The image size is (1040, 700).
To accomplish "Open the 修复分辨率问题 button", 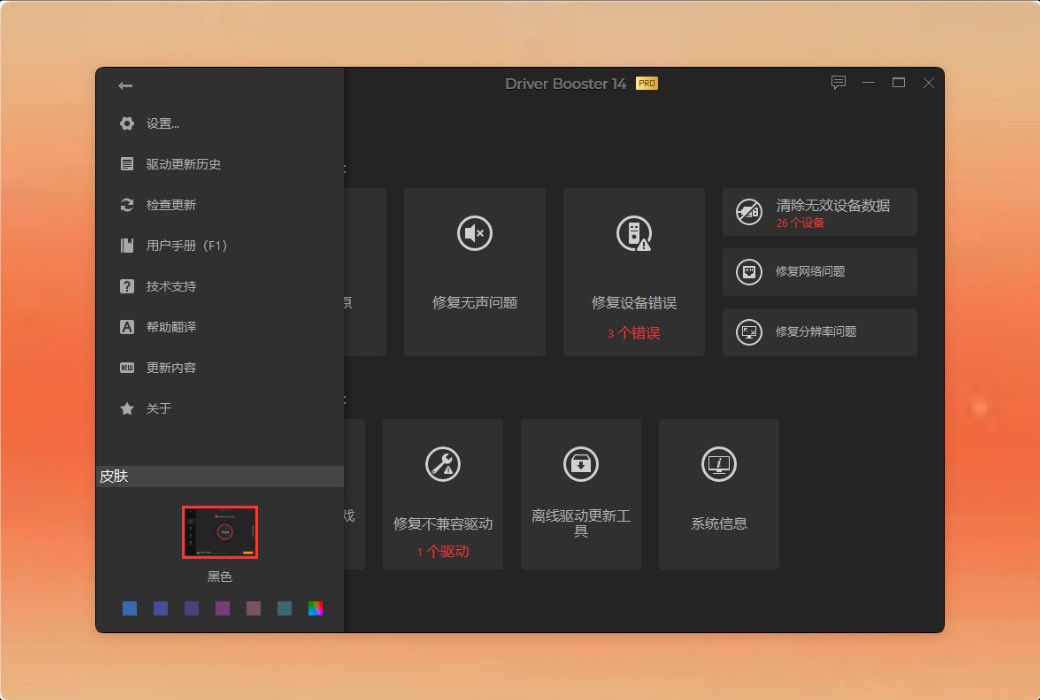I will pos(820,332).
